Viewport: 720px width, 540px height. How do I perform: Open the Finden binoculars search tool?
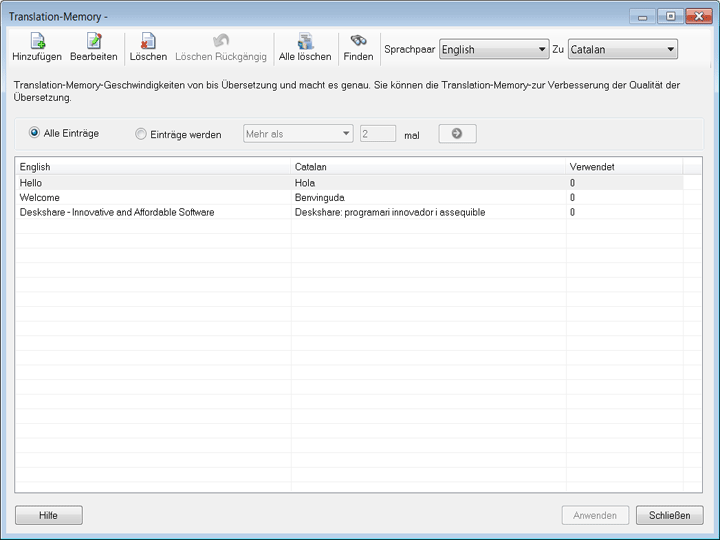(x=358, y=47)
